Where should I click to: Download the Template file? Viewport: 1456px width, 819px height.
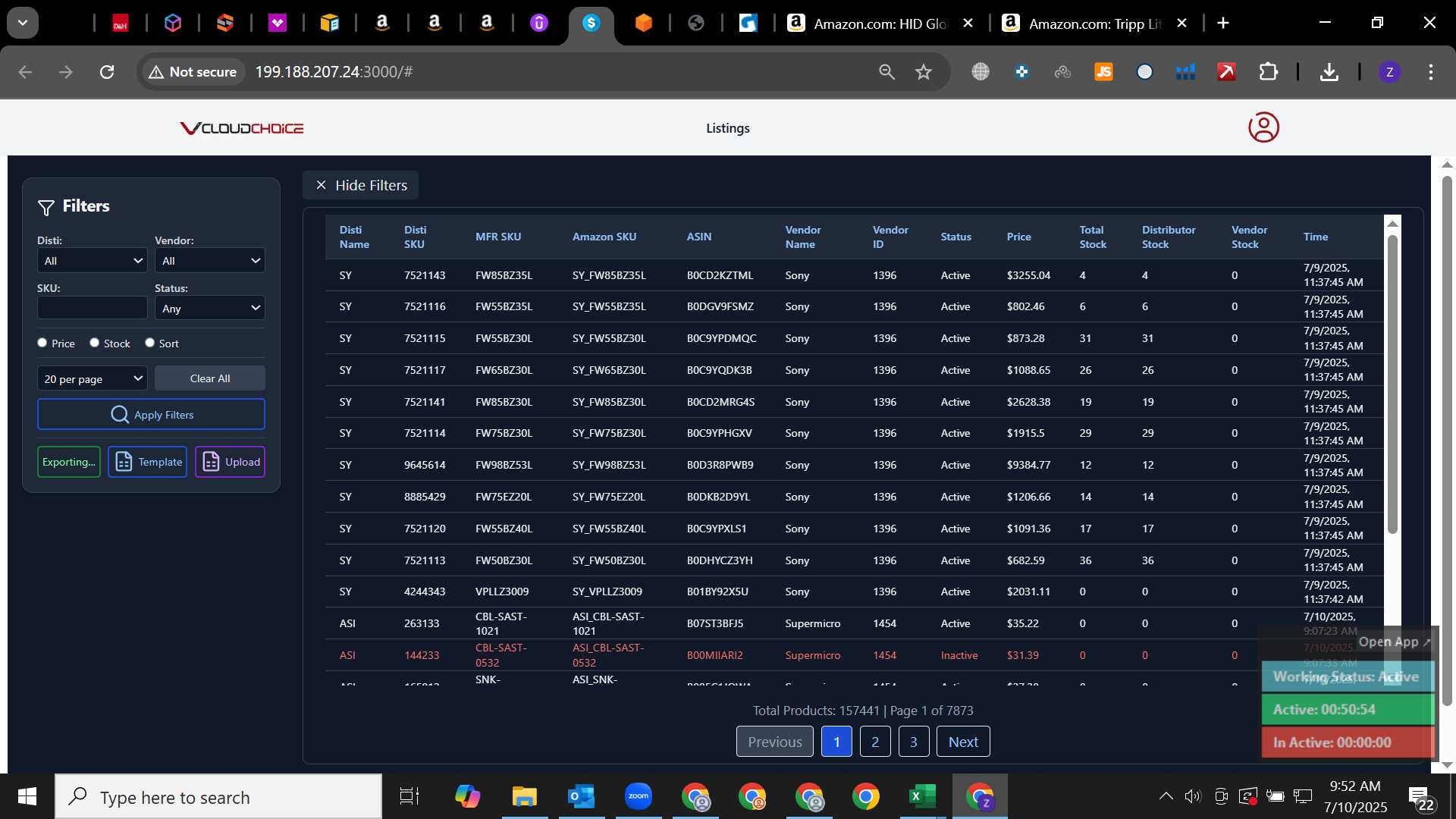pos(148,462)
